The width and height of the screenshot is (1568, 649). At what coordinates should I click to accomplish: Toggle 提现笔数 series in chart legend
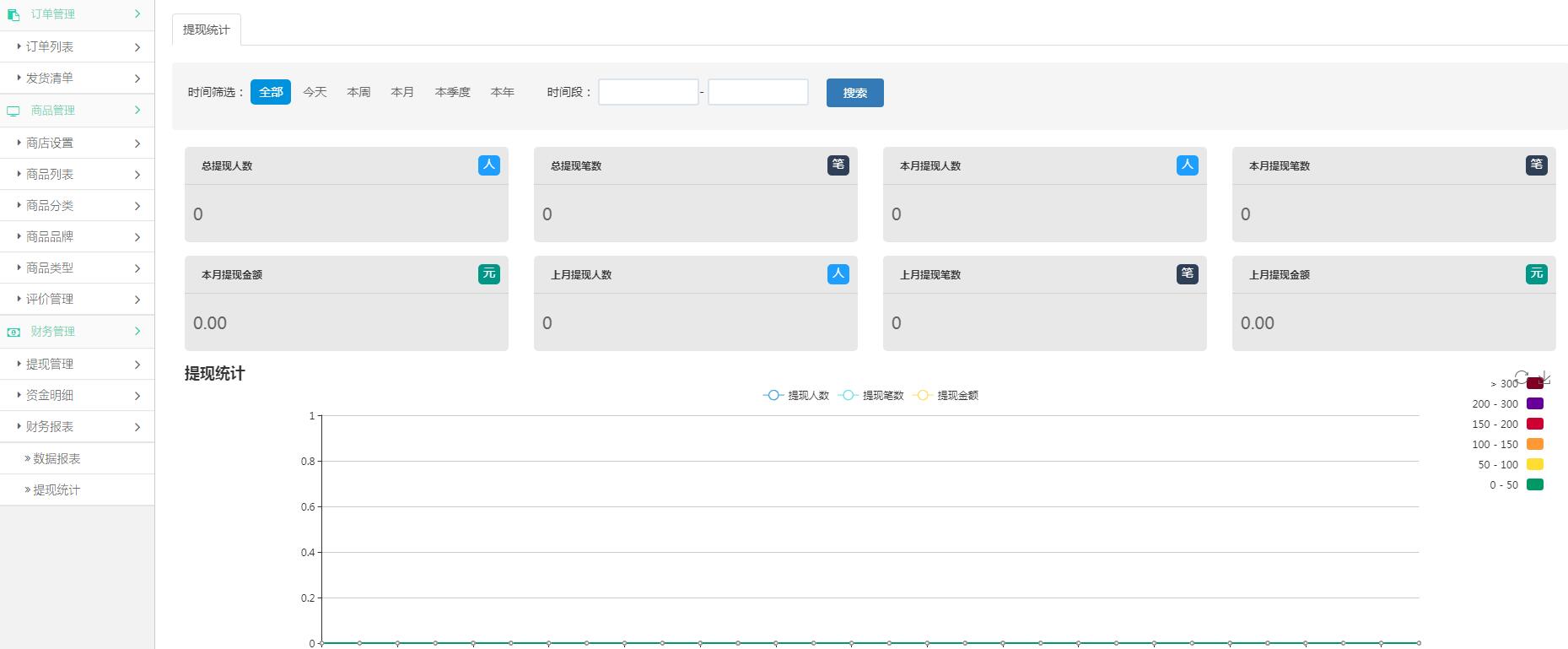(871, 395)
